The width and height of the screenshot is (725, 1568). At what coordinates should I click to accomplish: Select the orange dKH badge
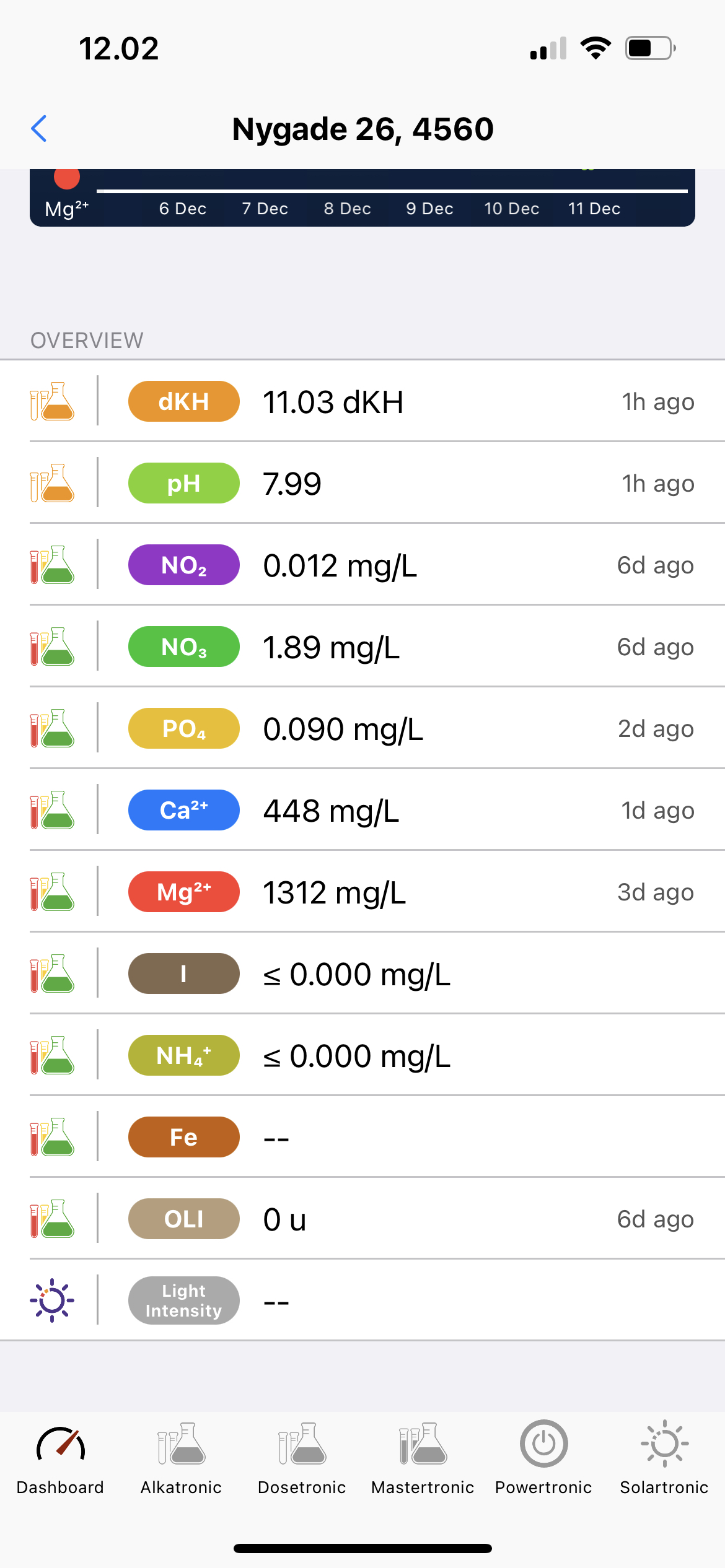[x=184, y=401]
